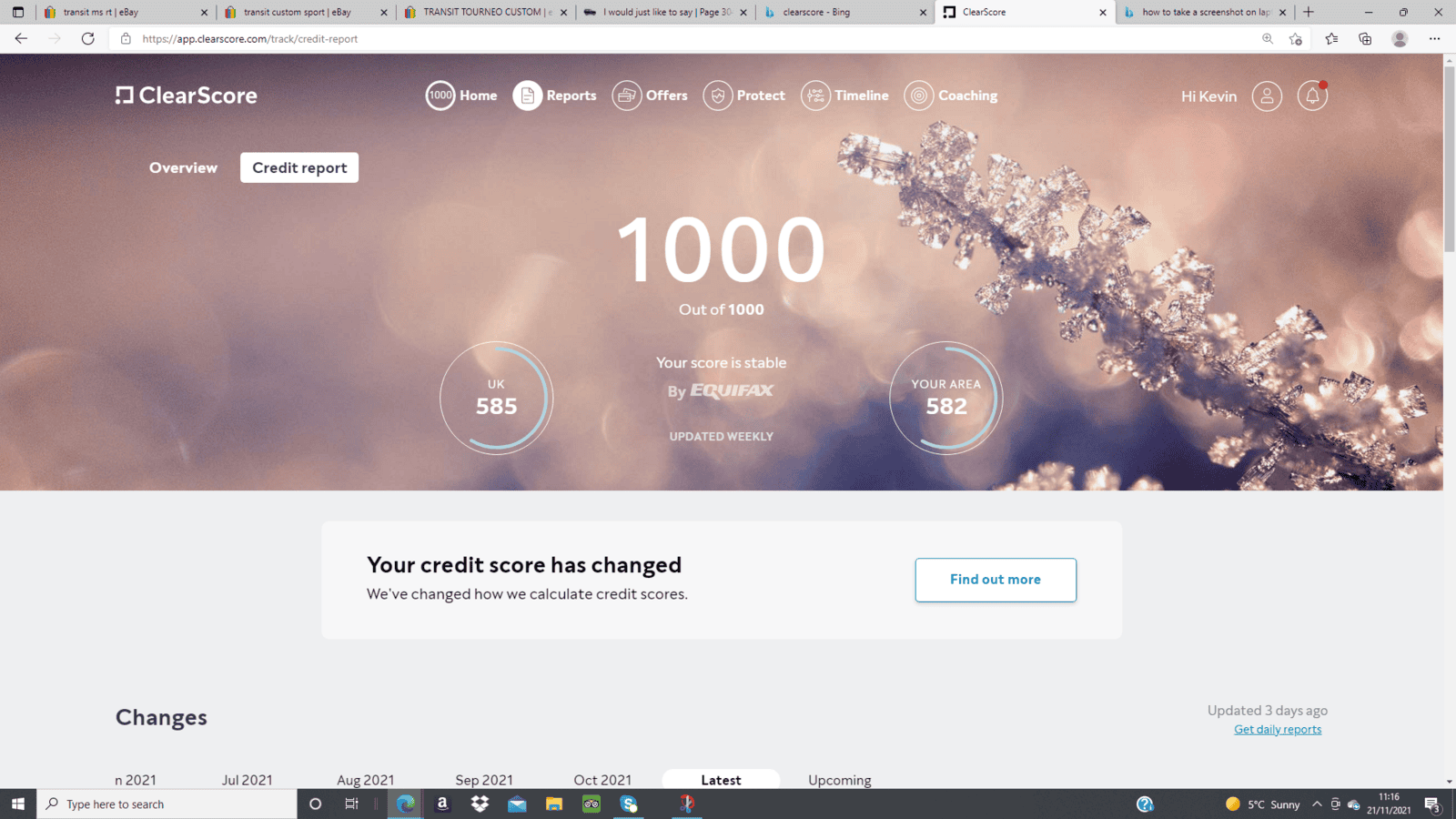The image size is (1456, 819).
Task: Select the Jul 2021 changes month
Action: click(x=248, y=780)
